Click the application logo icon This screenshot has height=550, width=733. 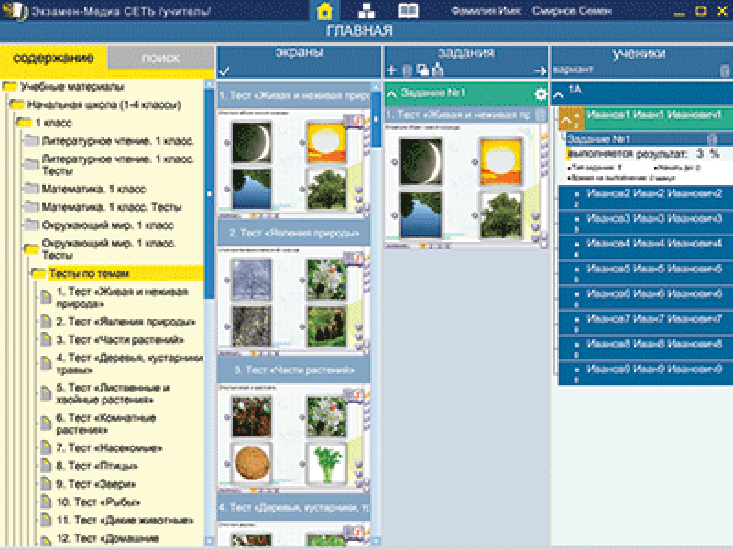click(15, 10)
